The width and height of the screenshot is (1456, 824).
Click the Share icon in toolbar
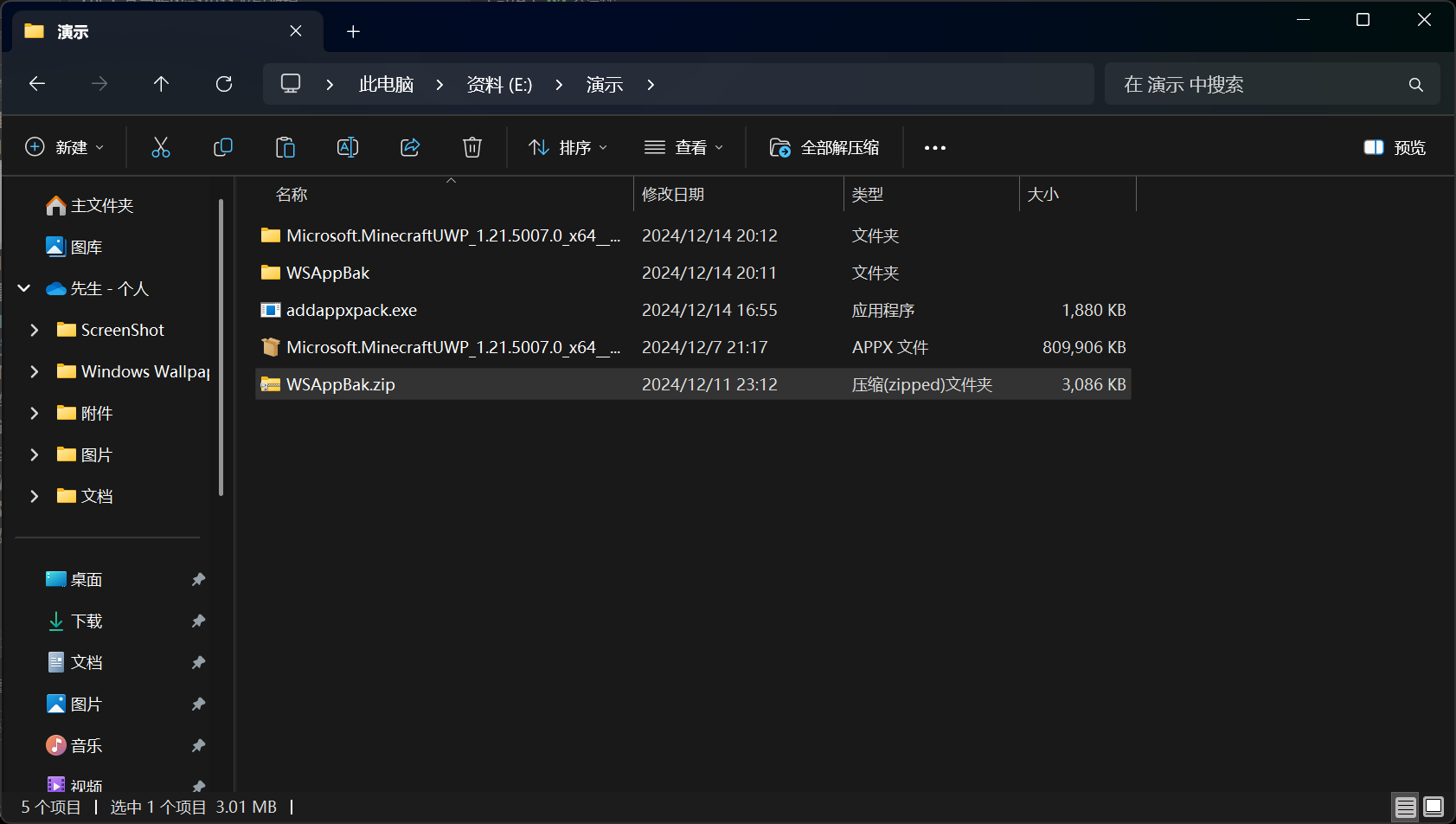pos(410,147)
